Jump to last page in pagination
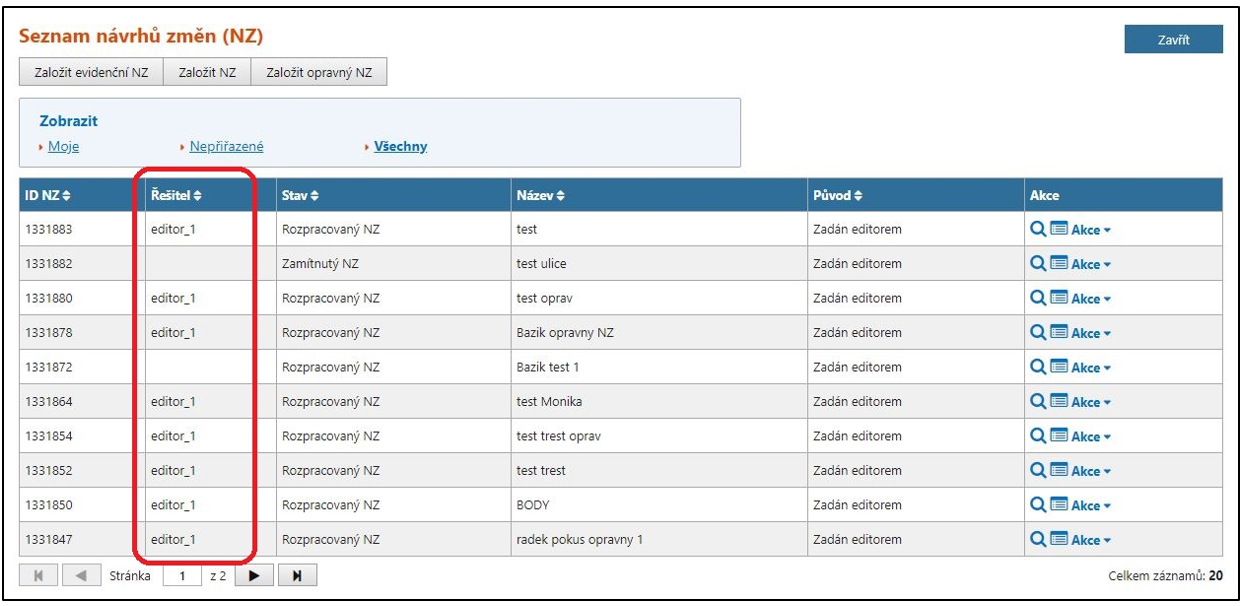Viewport: 1247px width, 606px height. [297, 576]
